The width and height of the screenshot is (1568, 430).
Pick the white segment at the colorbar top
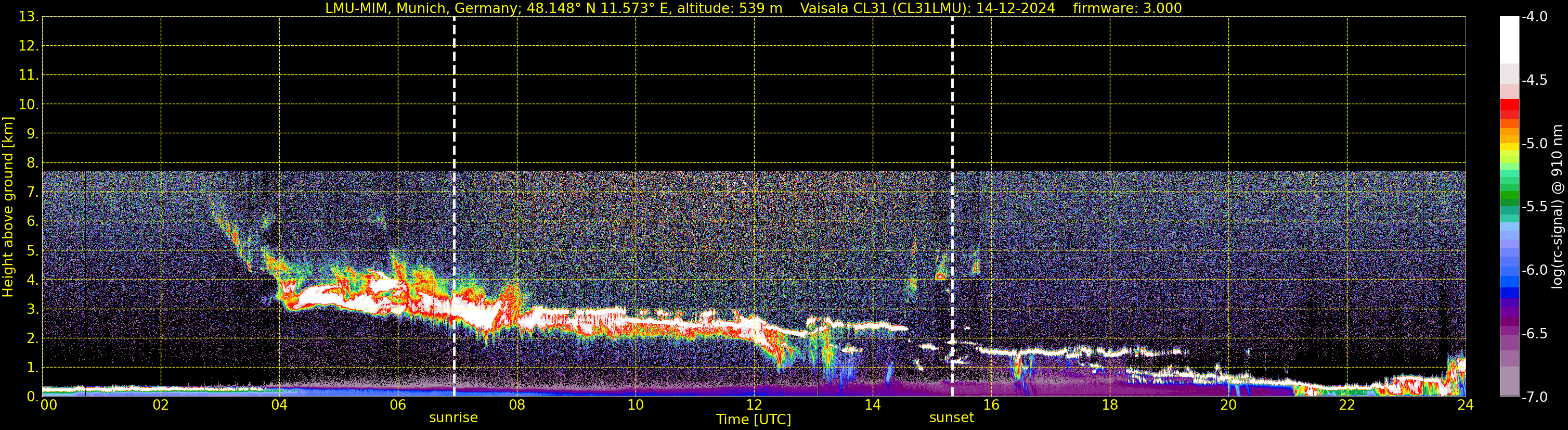click(x=1510, y=40)
